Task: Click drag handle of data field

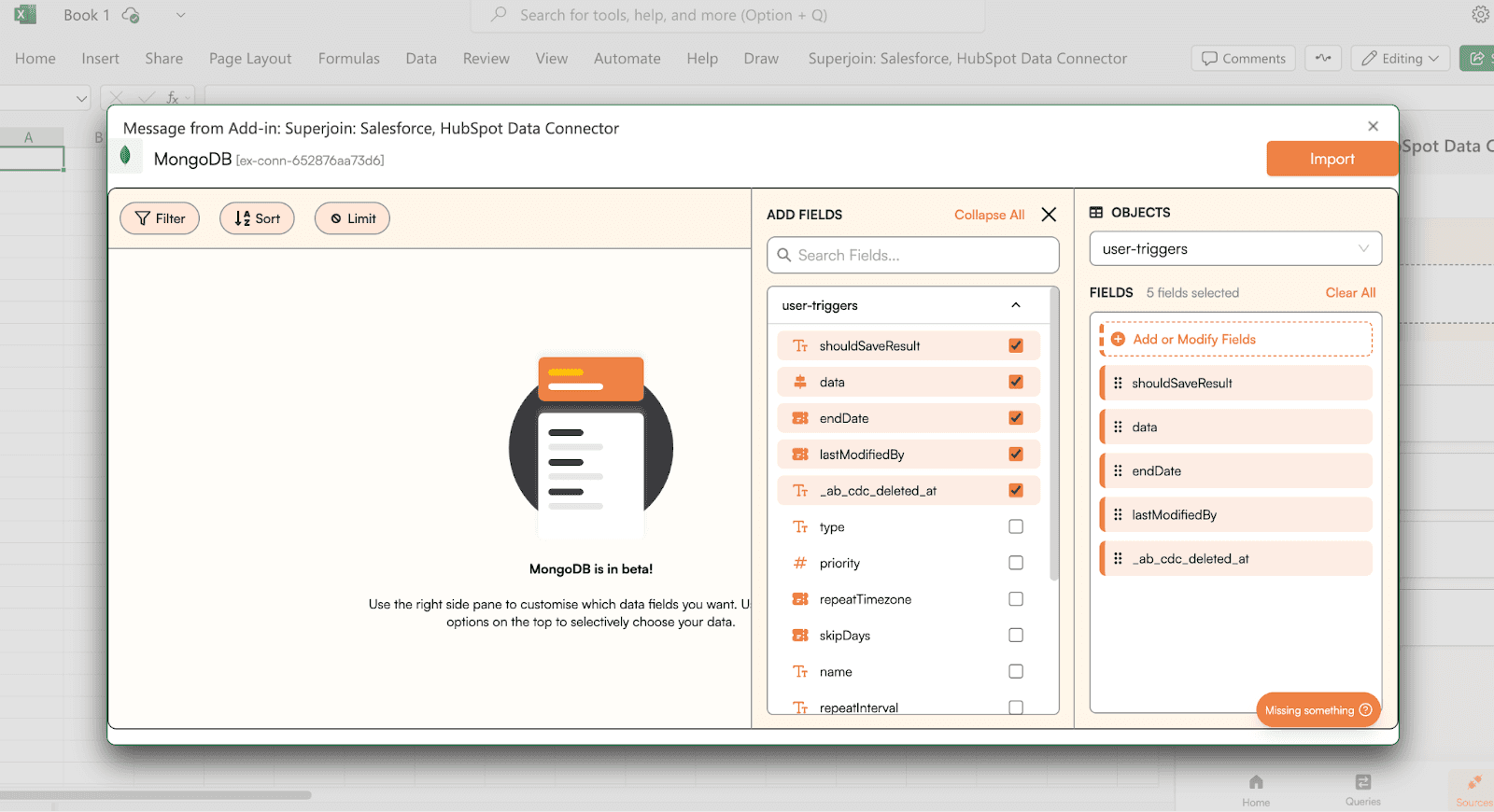Action: tap(1118, 427)
